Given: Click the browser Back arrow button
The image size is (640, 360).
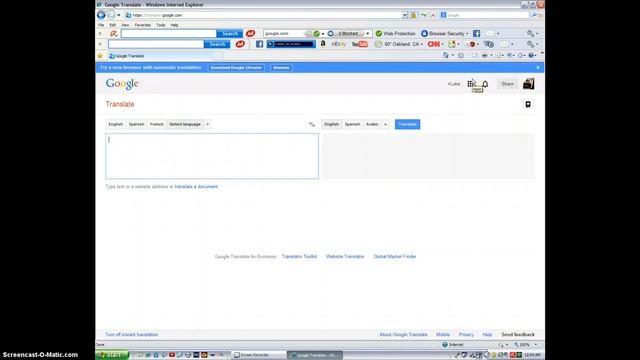Looking at the screenshot, I should click(x=101, y=15).
